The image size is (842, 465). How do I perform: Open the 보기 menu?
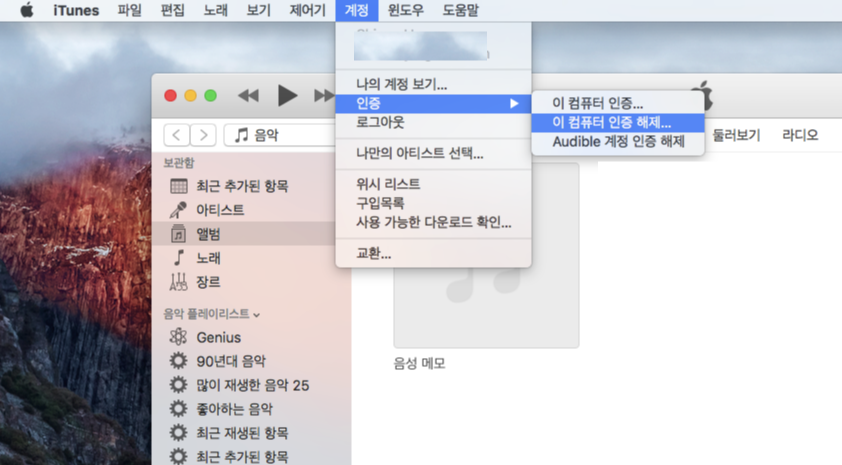pyautogui.click(x=258, y=10)
